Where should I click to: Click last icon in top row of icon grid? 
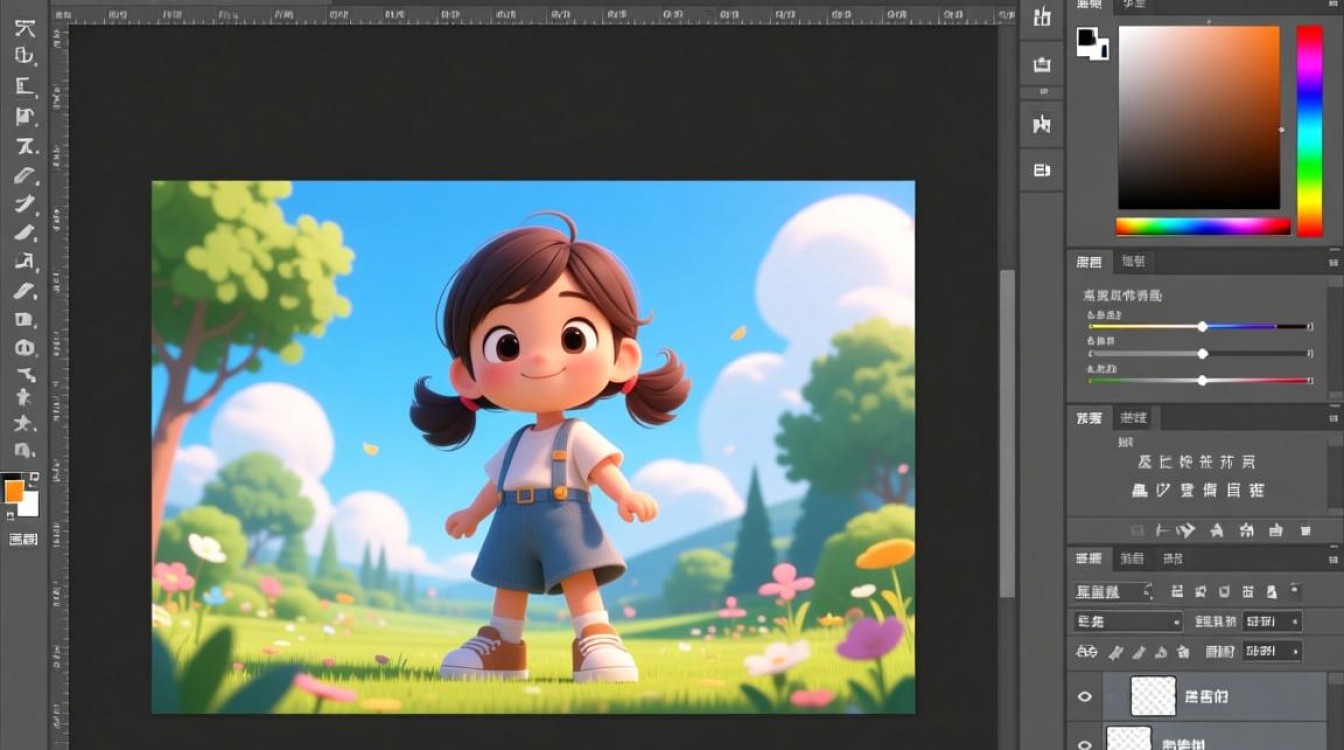tap(1248, 463)
